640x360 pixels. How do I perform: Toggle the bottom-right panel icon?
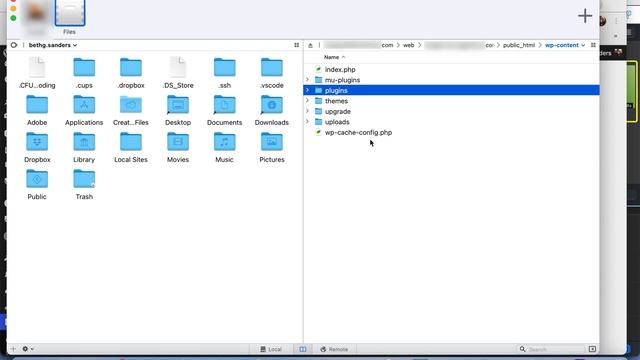click(592, 349)
